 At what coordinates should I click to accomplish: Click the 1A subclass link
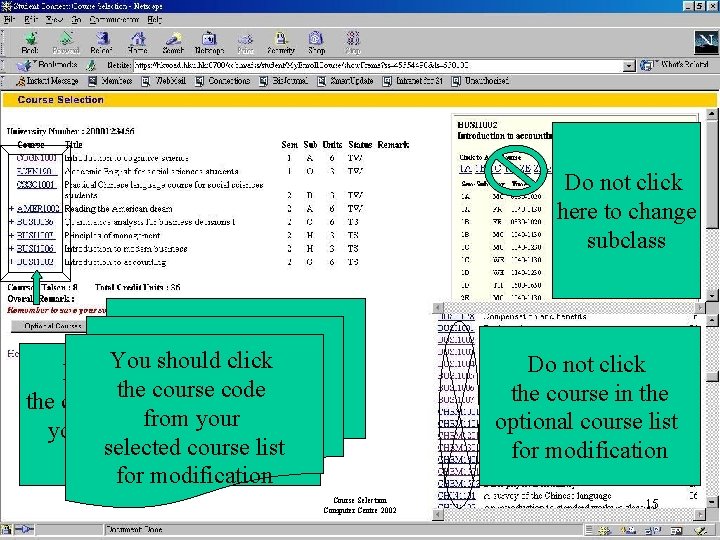click(465, 169)
